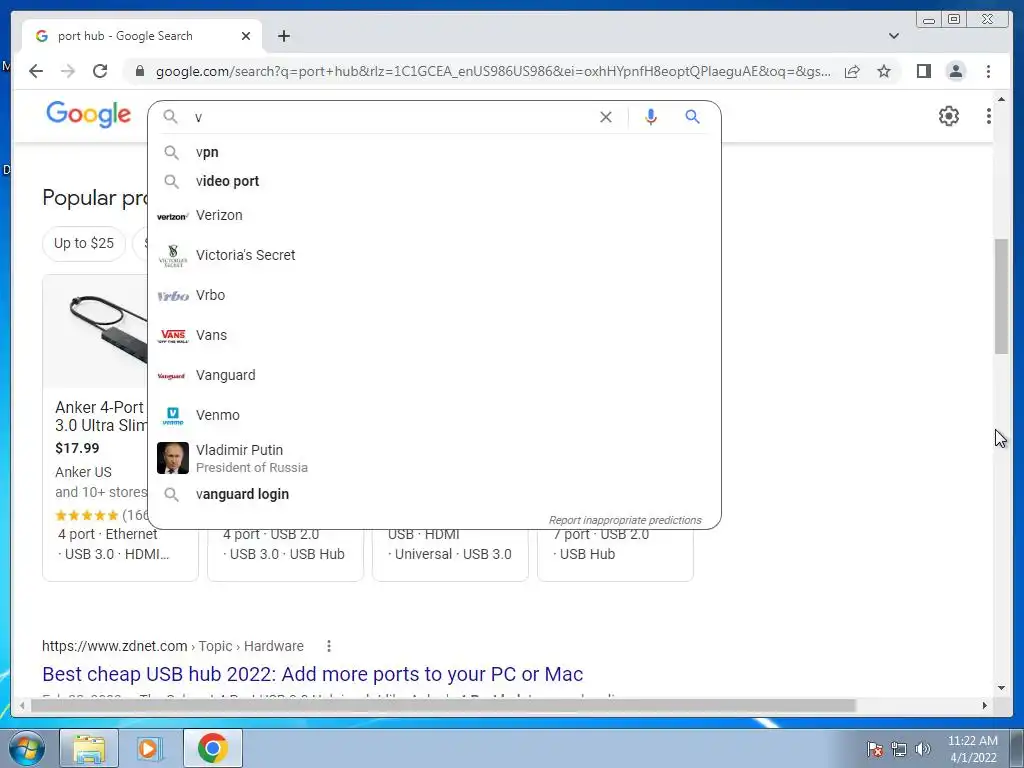Open the Windows Start menu
Screen dimensions: 1024x768
[26, 748]
